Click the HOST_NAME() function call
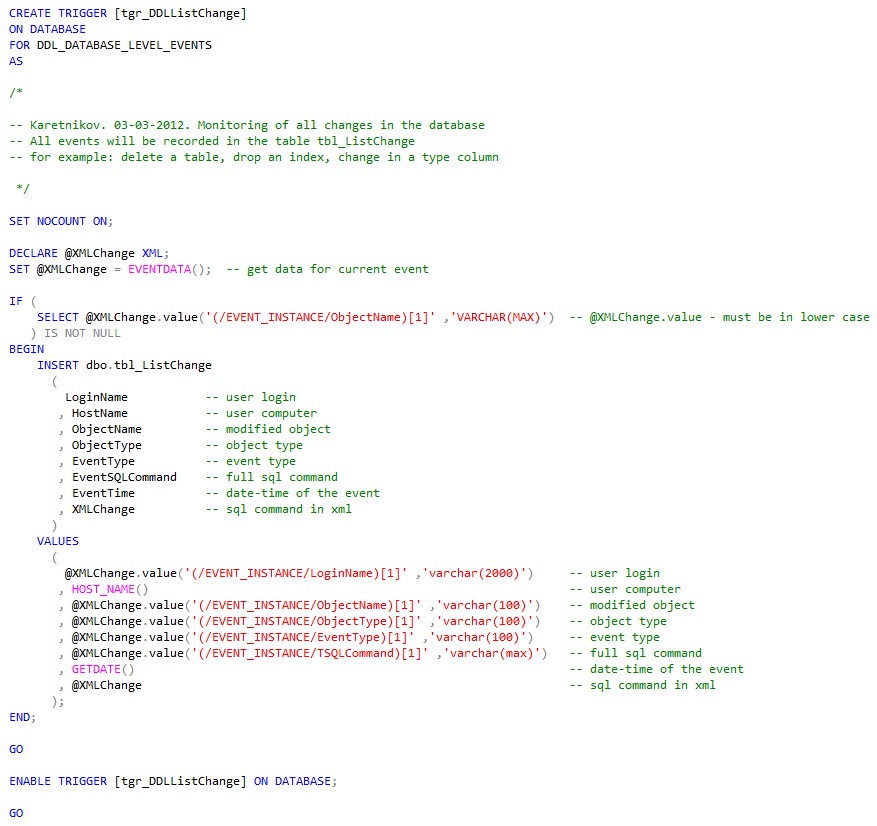 point(110,589)
